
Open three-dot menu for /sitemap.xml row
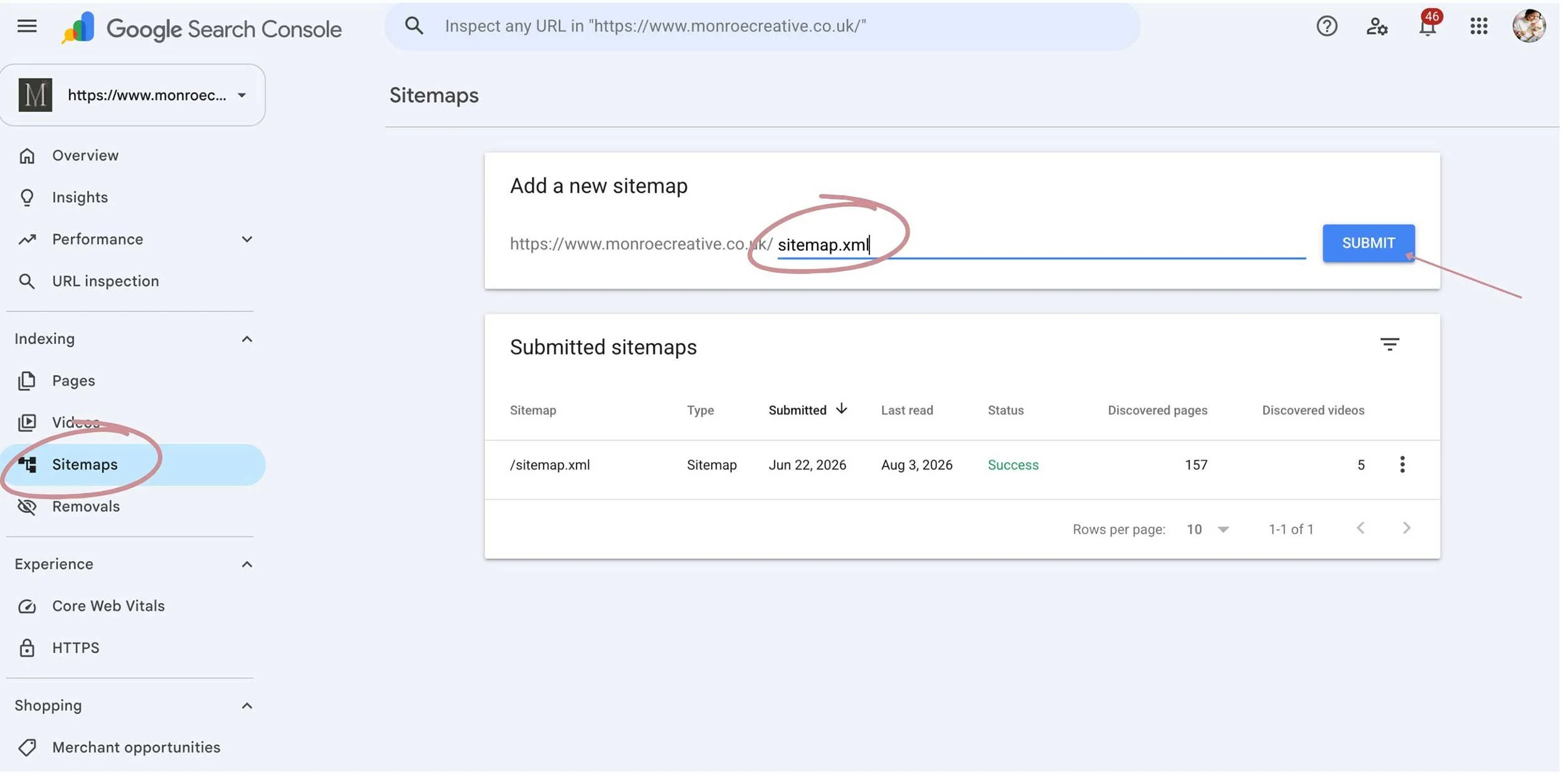point(1402,465)
